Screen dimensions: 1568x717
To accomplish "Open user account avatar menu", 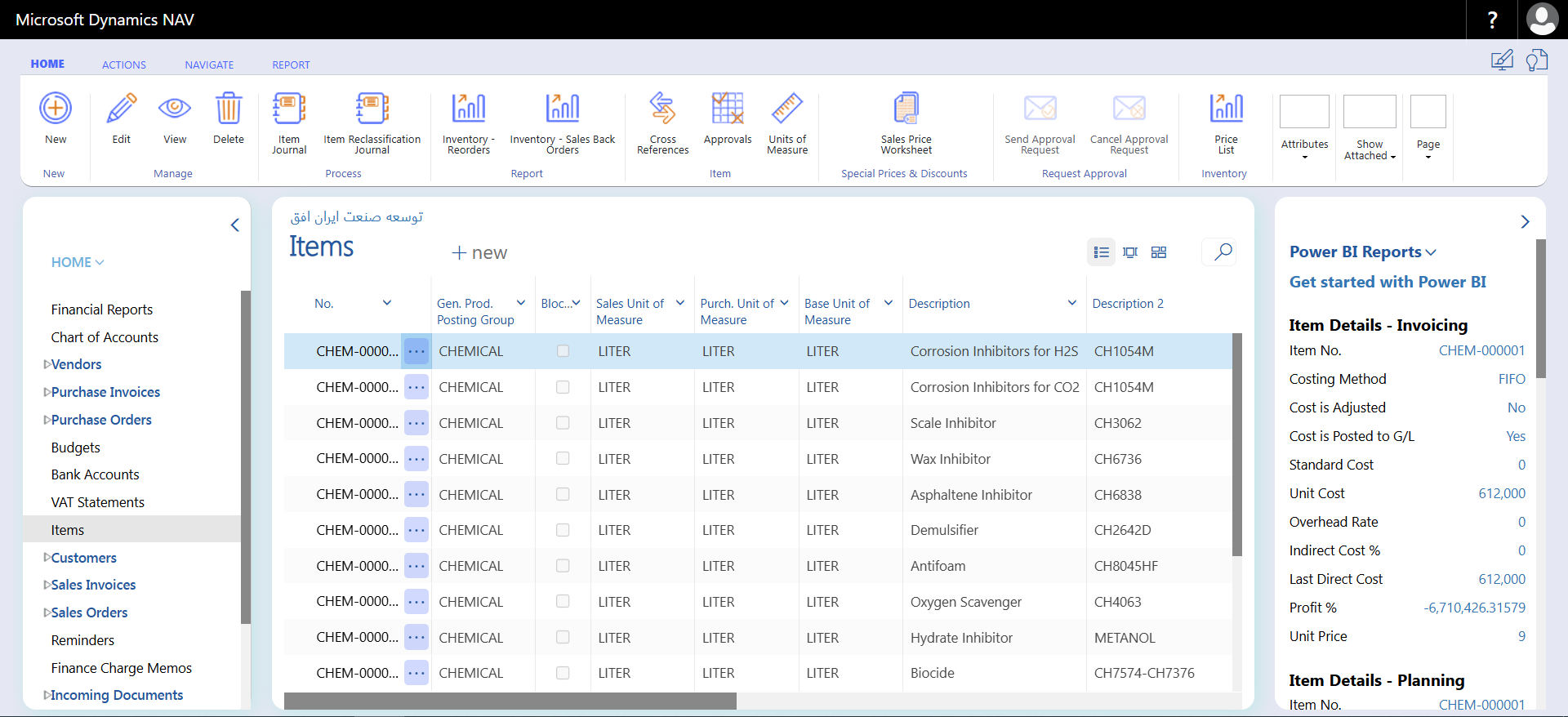I will (1542, 20).
